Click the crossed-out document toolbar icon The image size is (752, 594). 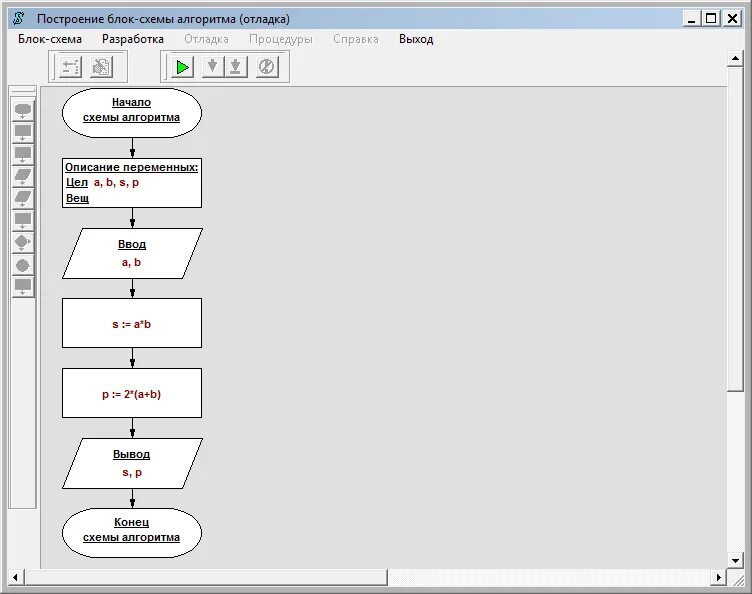[101, 67]
